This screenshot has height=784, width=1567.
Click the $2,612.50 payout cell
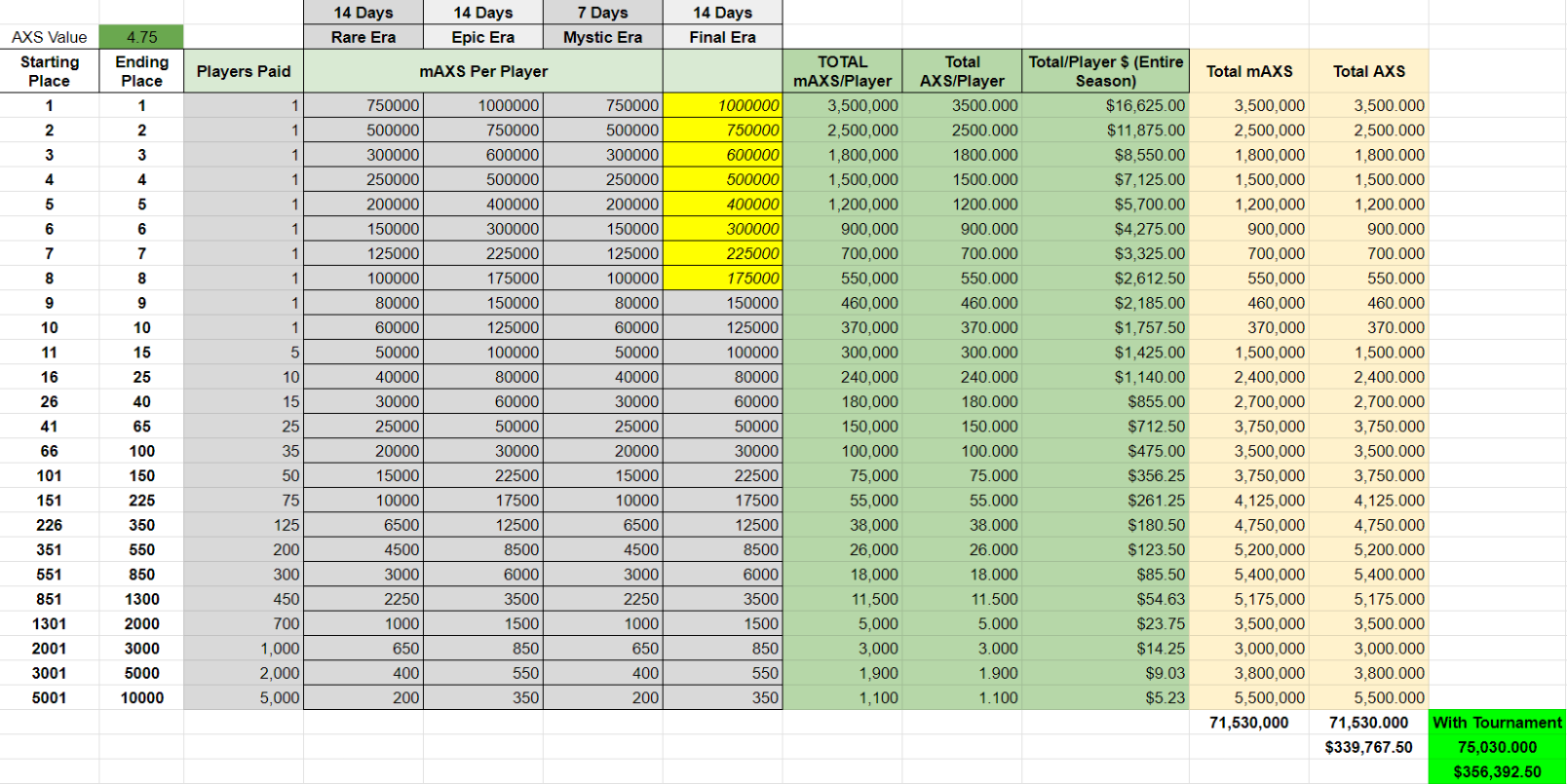click(1106, 278)
